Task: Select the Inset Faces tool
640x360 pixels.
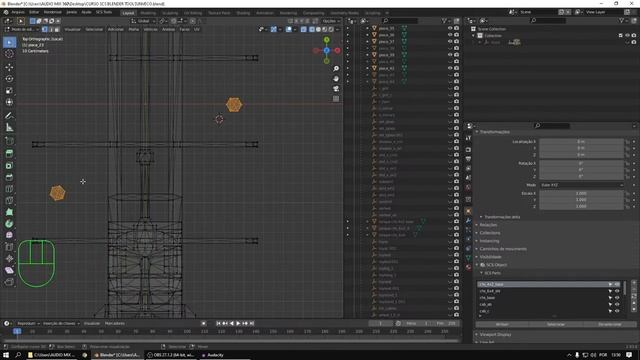Action: (9, 165)
